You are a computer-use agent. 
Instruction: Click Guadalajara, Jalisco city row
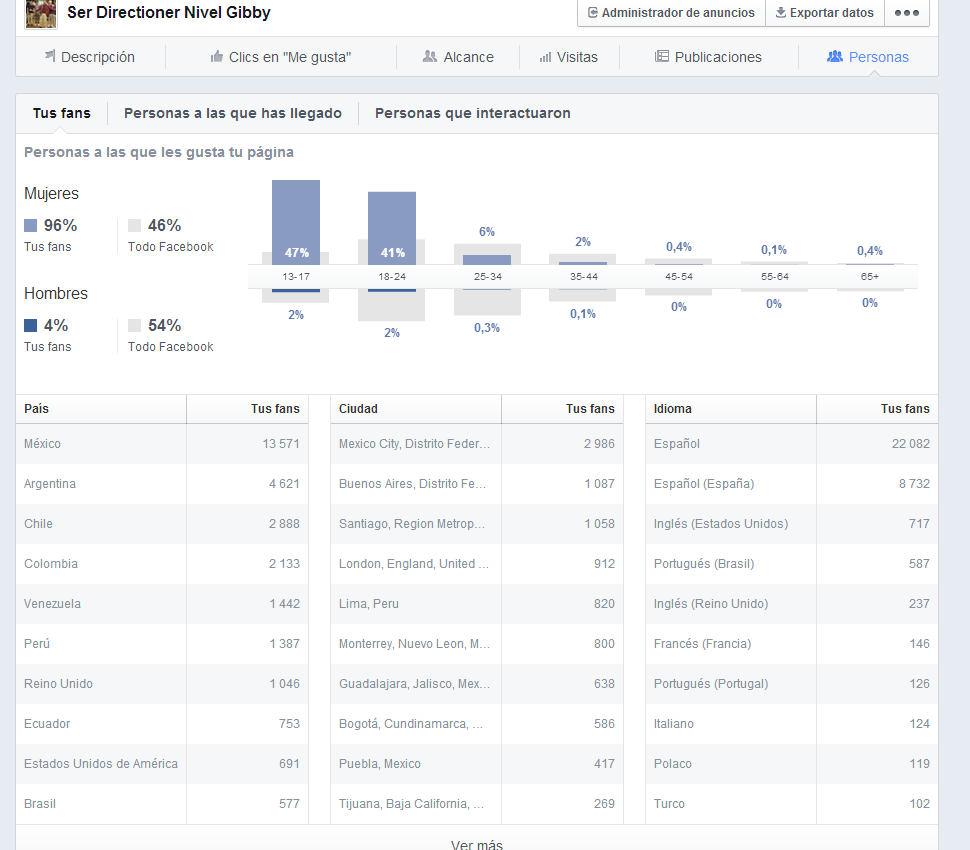click(x=477, y=684)
